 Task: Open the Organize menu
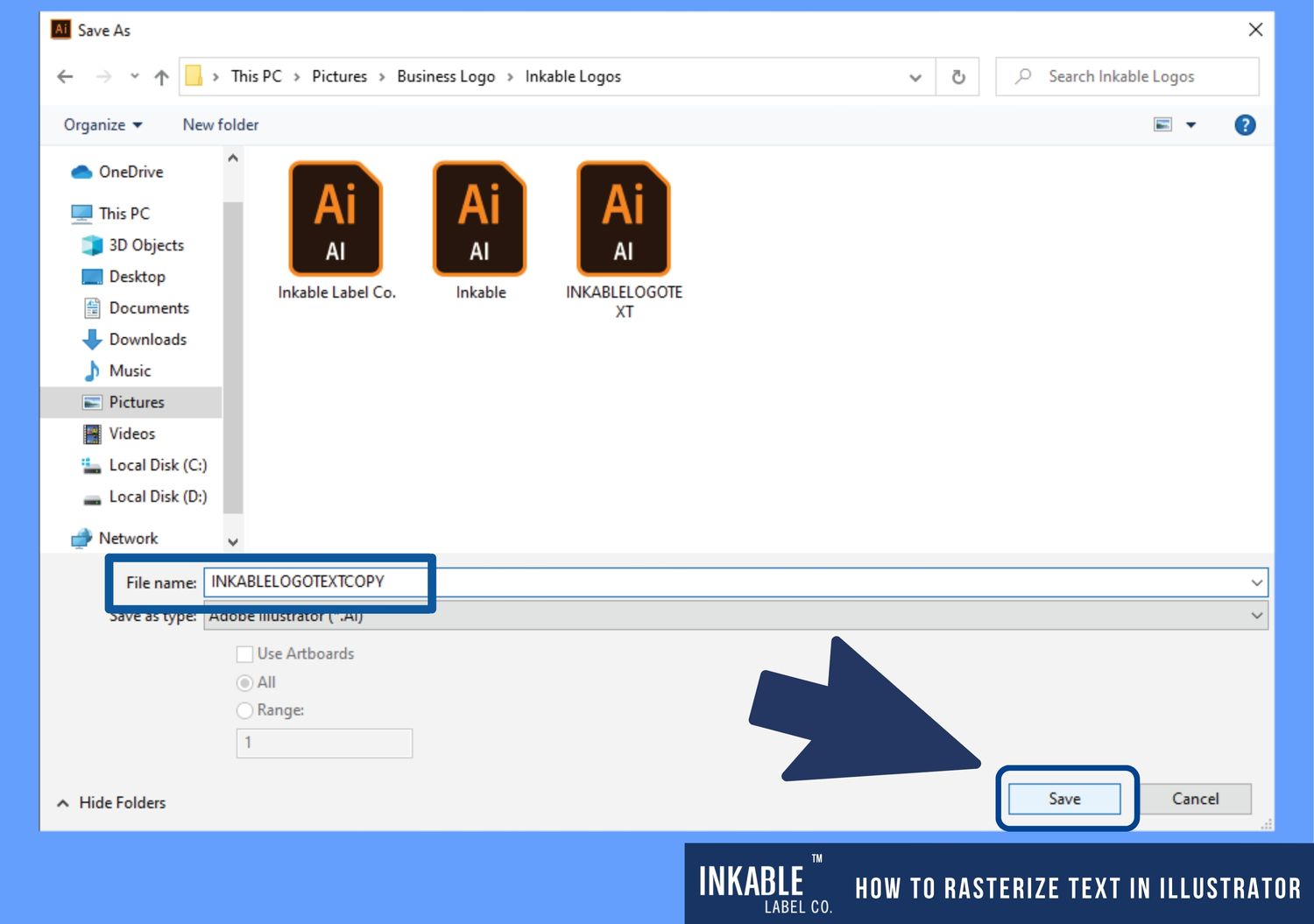102,124
